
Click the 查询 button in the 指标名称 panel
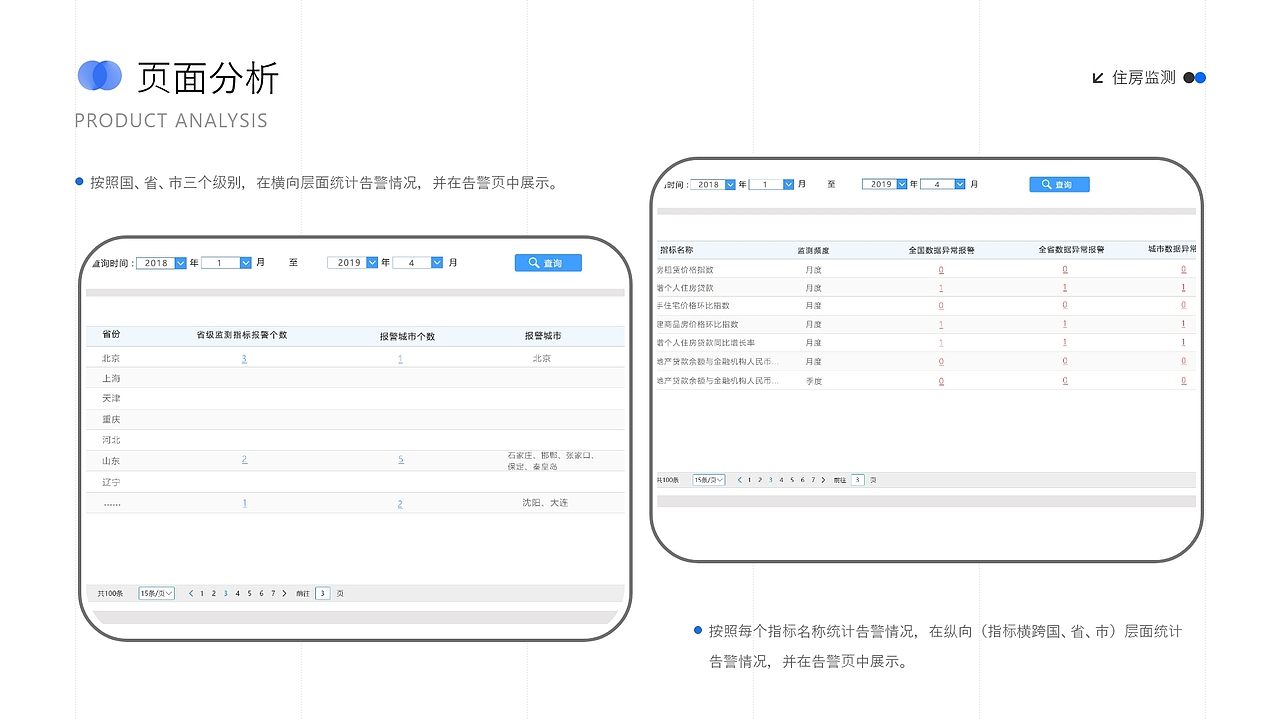[1059, 185]
